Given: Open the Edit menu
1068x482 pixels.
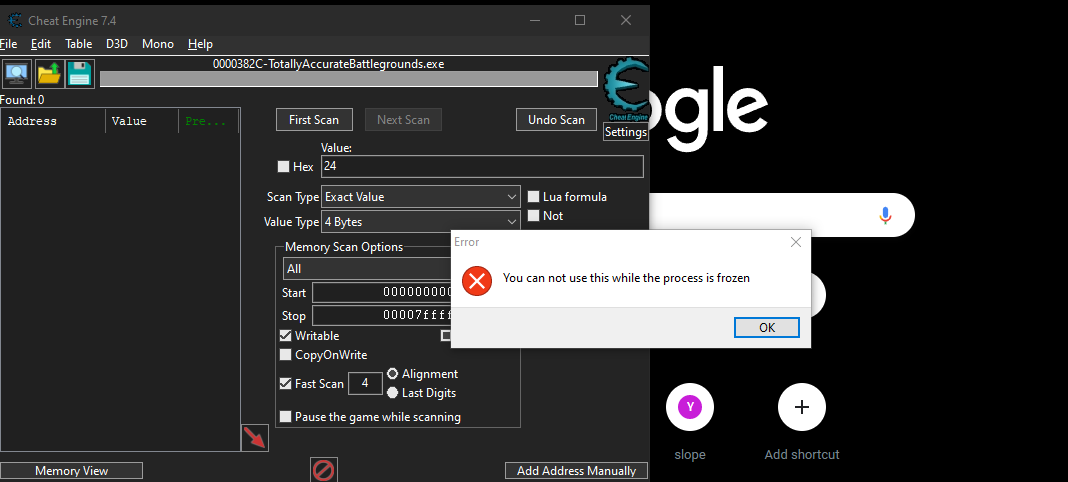Looking at the screenshot, I should pyautogui.click(x=41, y=44).
